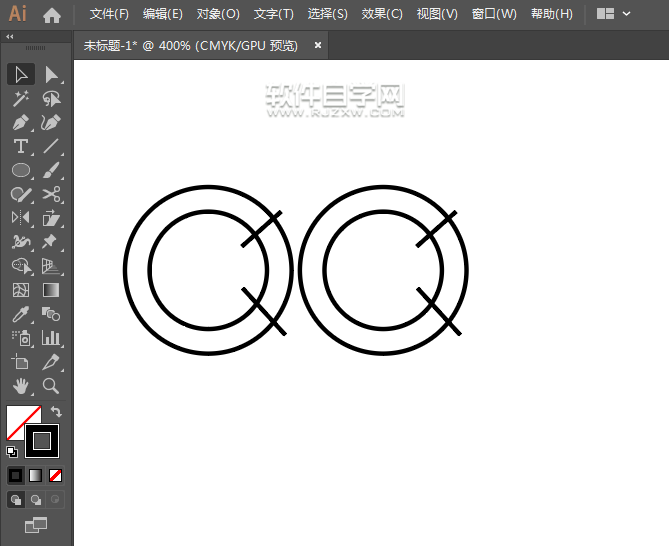
Task: Apply Gradient mode button below swatches
Action: [x=35, y=475]
